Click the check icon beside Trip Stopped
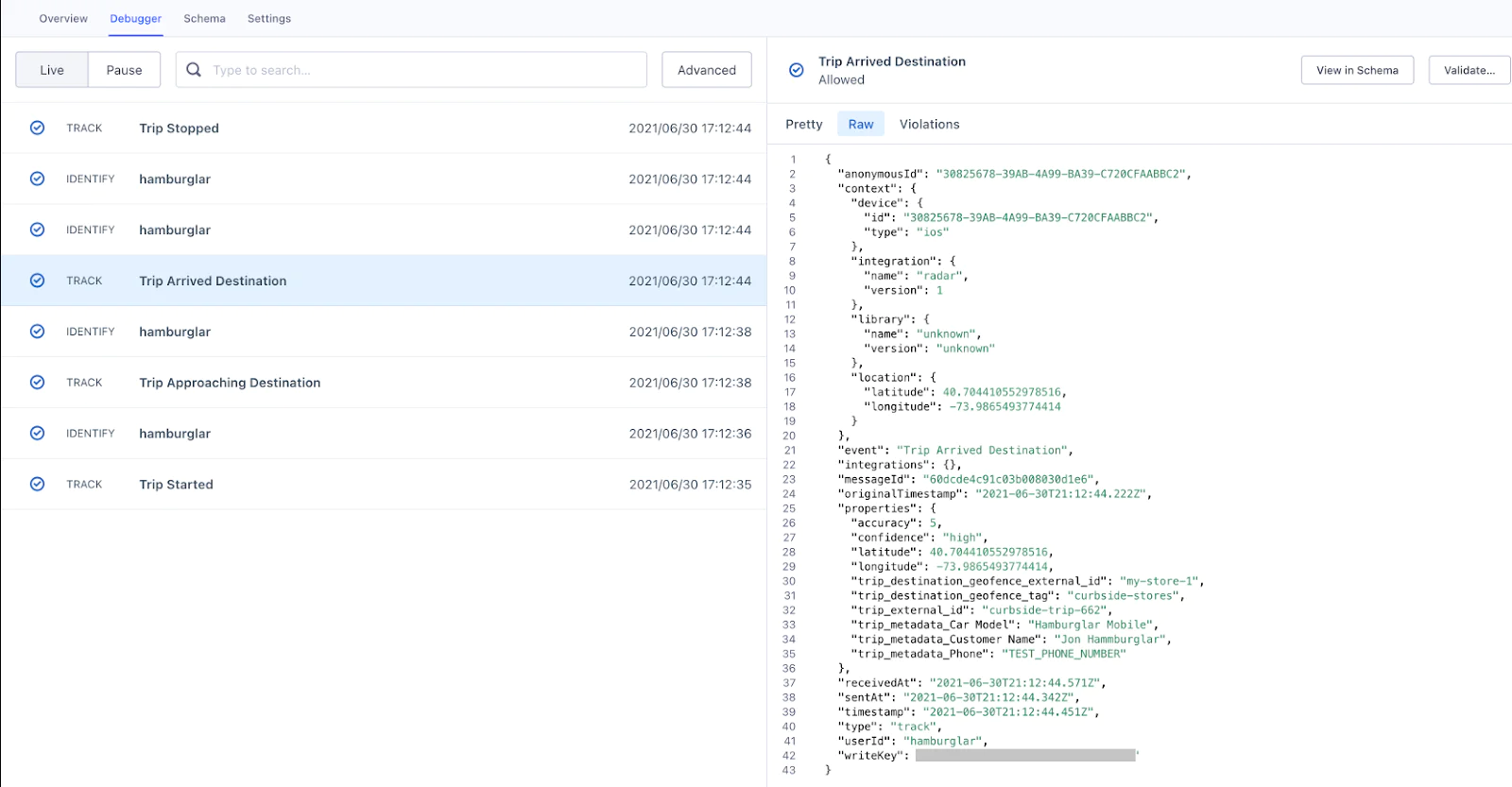This screenshot has height=787, width=1512. click(x=37, y=128)
